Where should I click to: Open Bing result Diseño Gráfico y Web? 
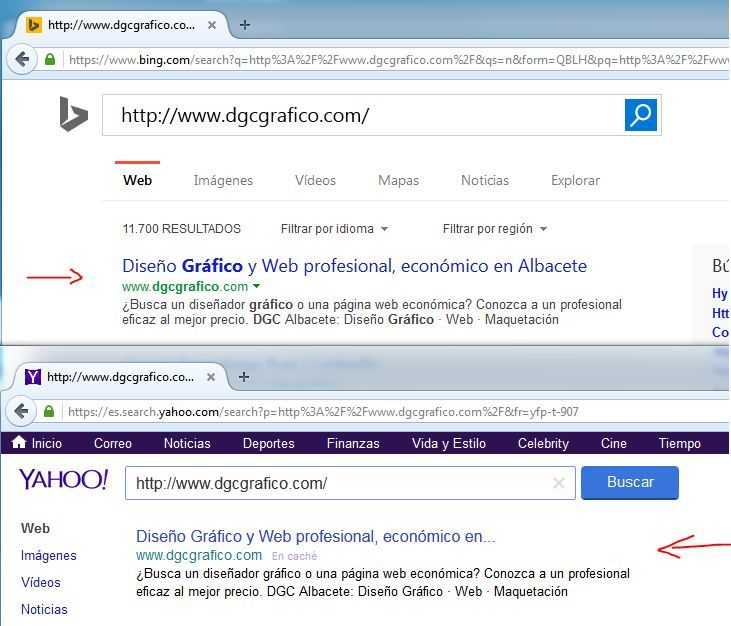point(354,266)
